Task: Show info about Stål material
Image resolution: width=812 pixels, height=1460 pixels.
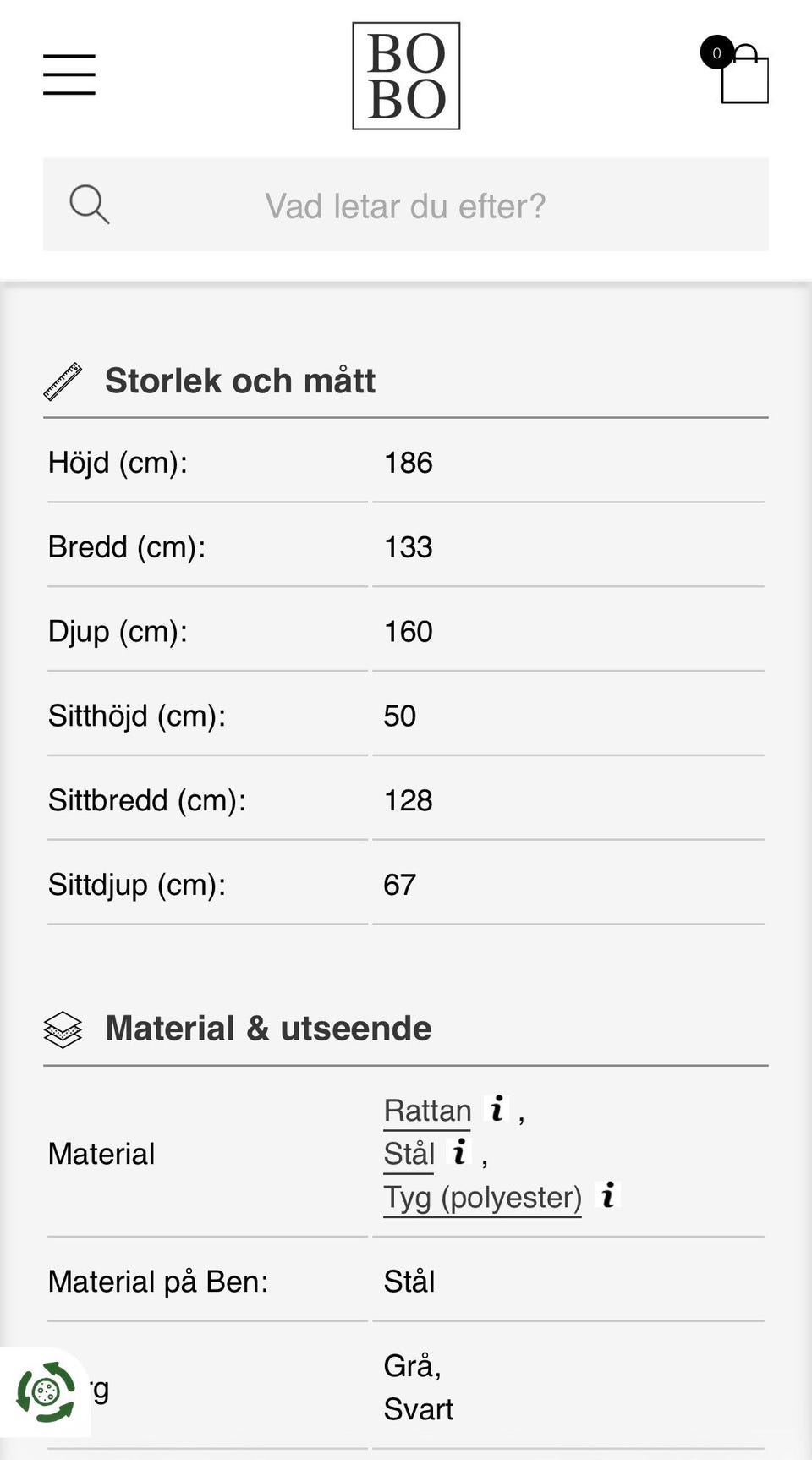Action: 459,1151
